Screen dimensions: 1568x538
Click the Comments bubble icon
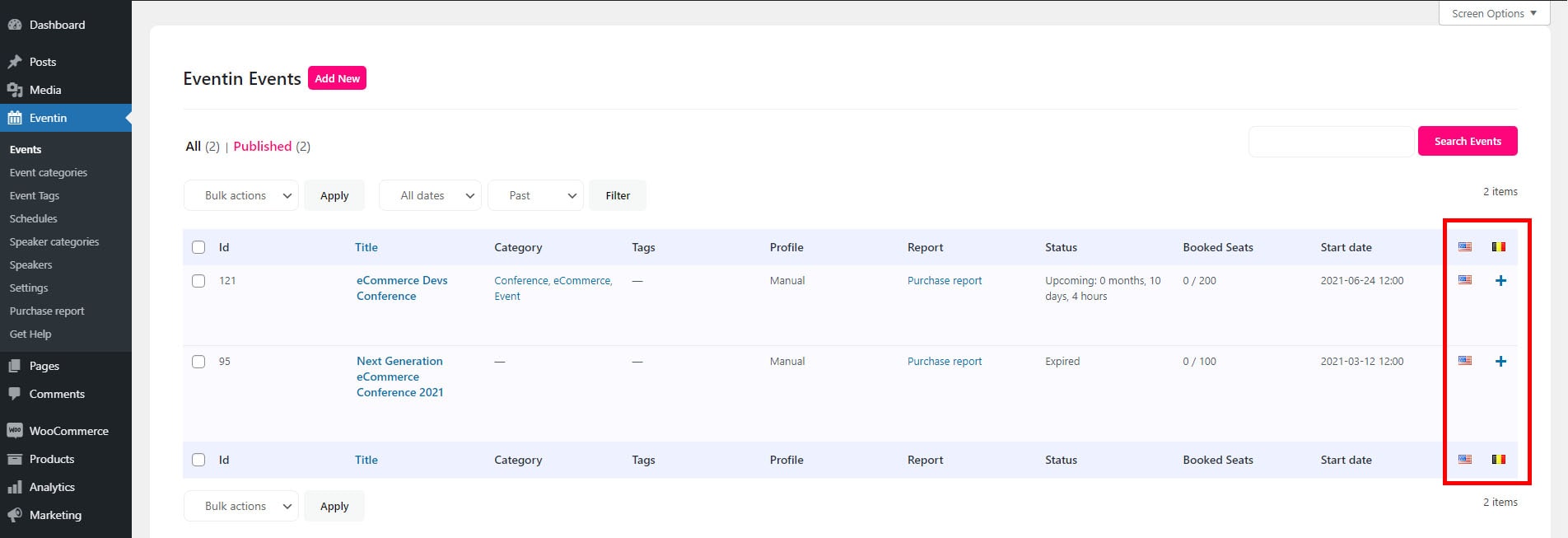pos(15,394)
